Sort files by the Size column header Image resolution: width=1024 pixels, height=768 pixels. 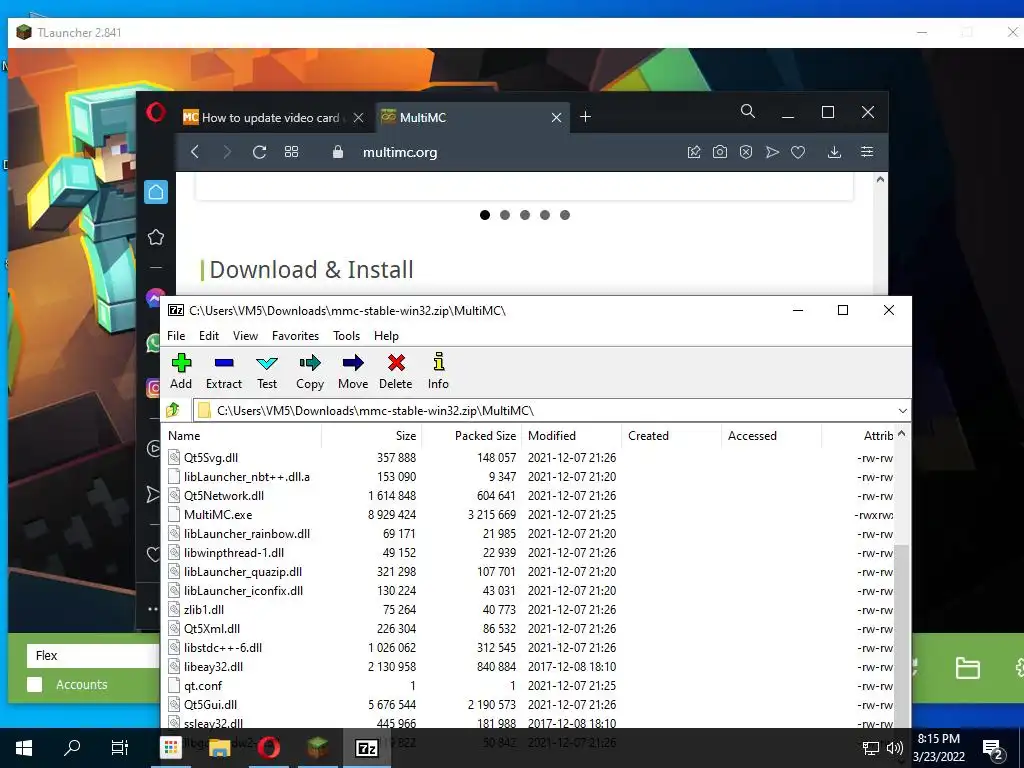[372, 436]
